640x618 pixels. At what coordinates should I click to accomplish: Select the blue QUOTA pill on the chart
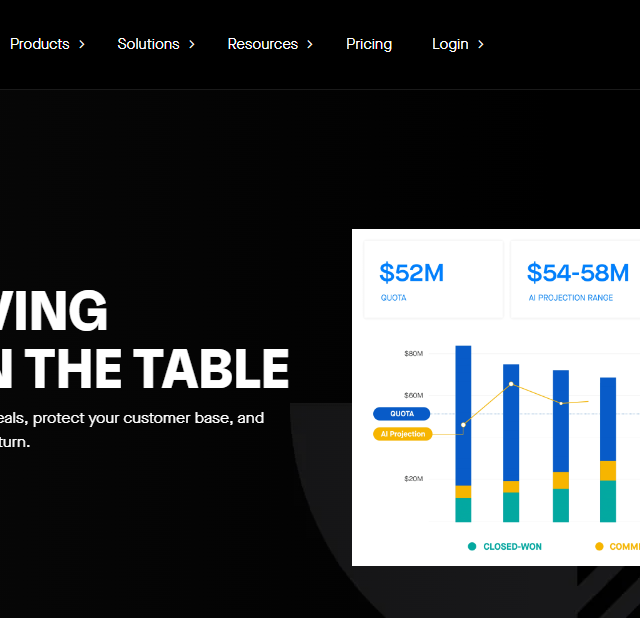(x=402, y=413)
